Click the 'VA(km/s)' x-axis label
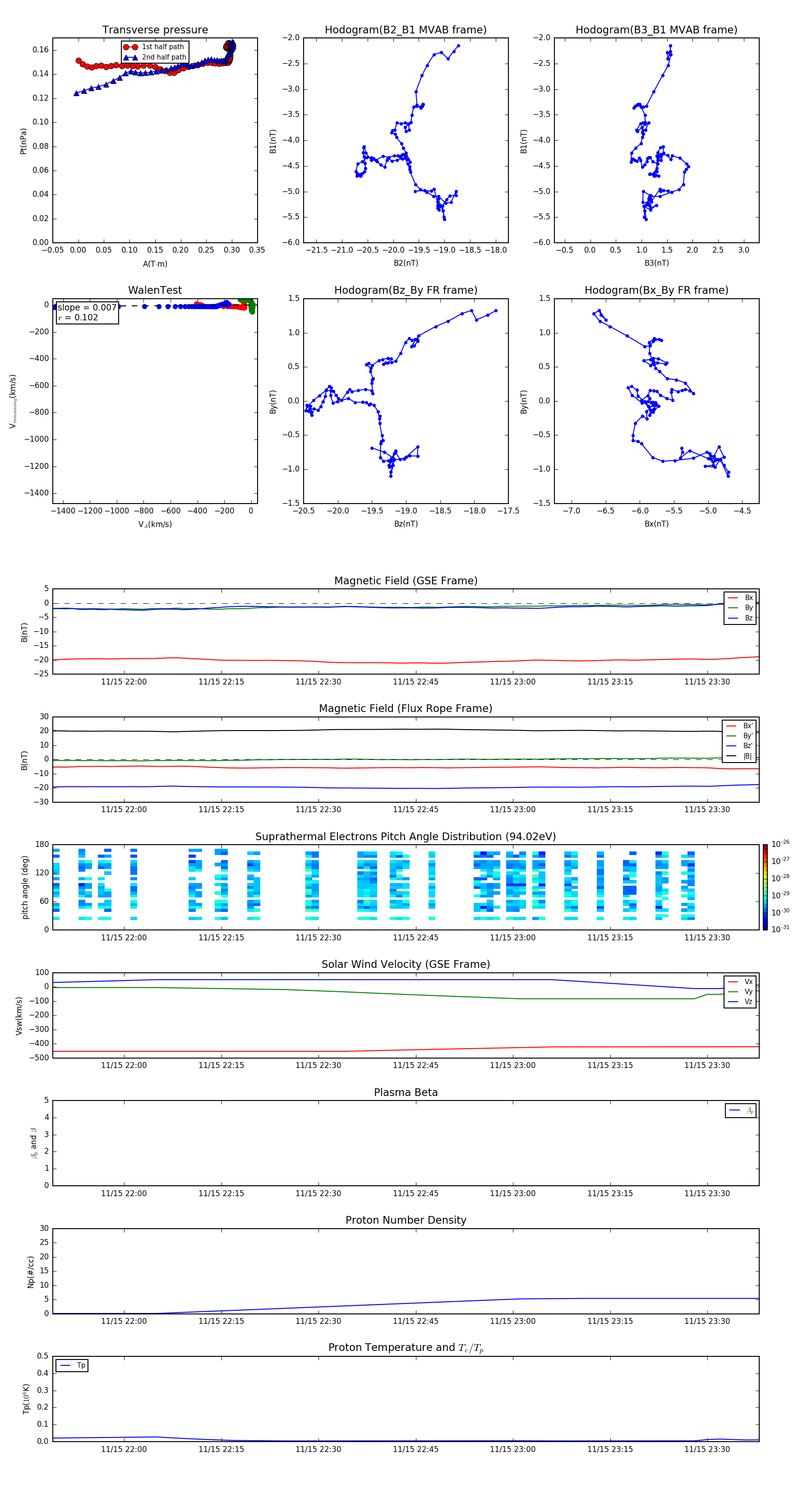Image resolution: width=812 pixels, height=1489 pixels. (155, 524)
